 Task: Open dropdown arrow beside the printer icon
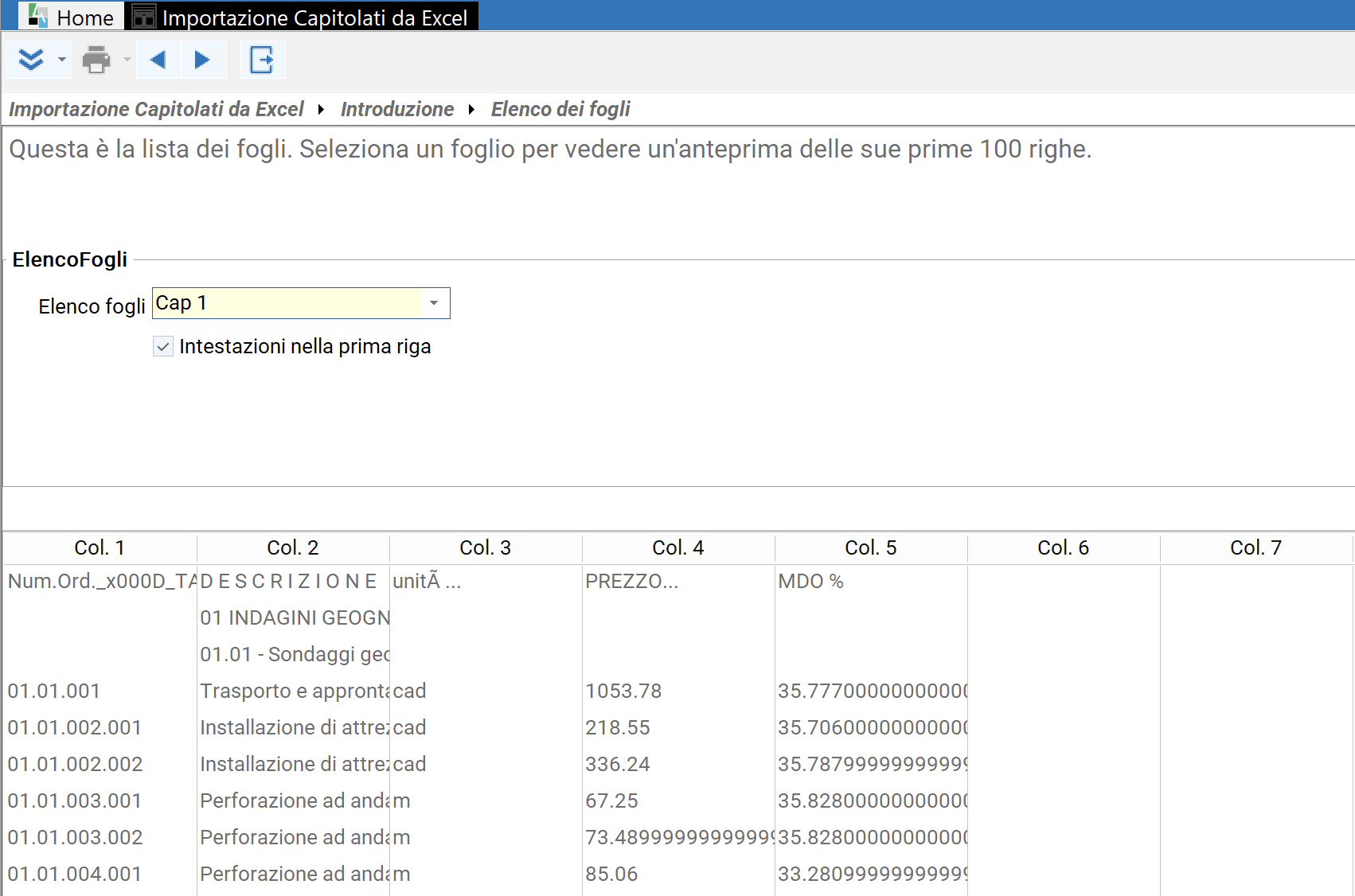(127, 60)
